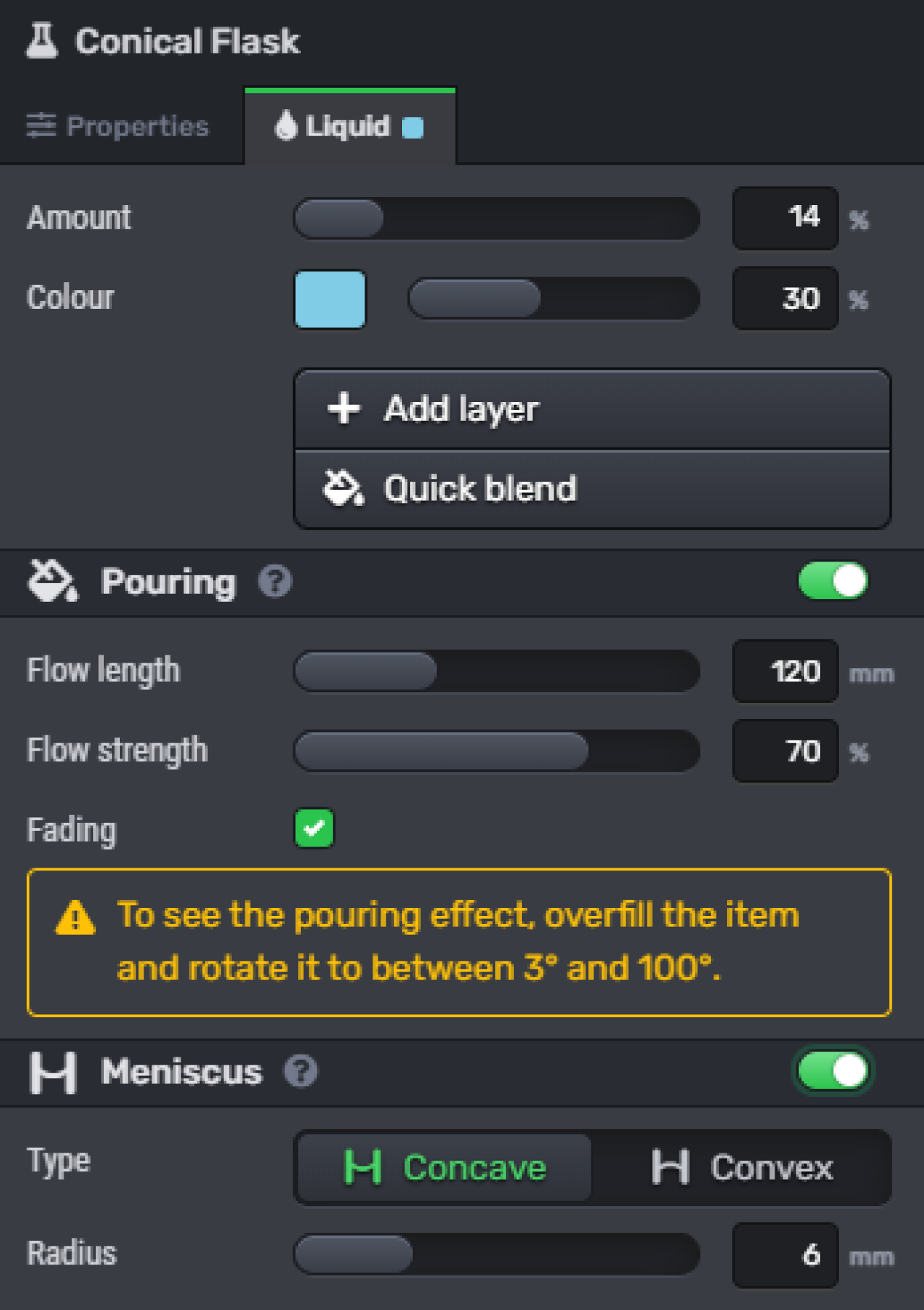Click the Conical Flask icon in header

(x=41, y=40)
